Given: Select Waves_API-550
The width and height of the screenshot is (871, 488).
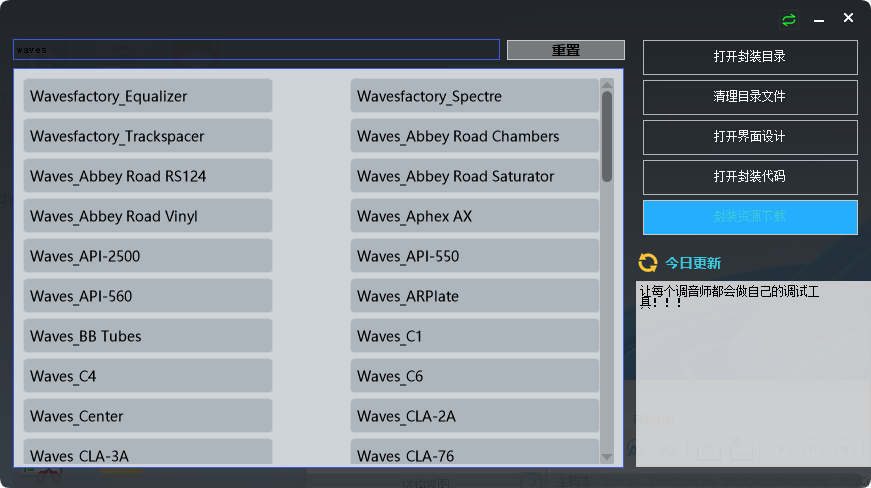Looking at the screenshot, I should [x=474, y=256].
